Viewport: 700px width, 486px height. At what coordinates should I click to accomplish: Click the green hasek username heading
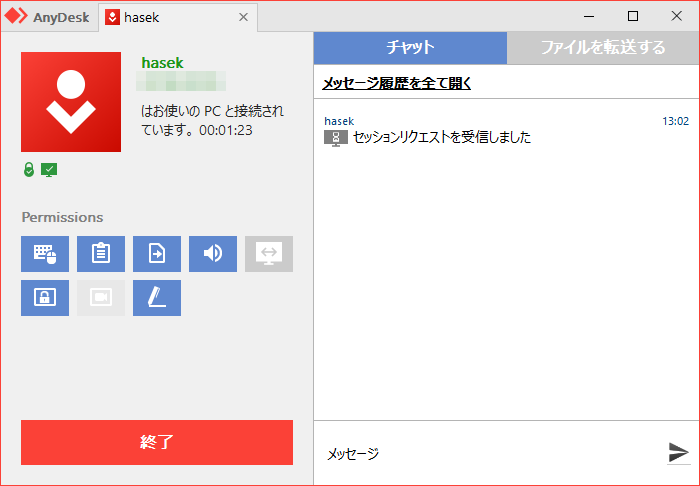[x=162, y=63]
